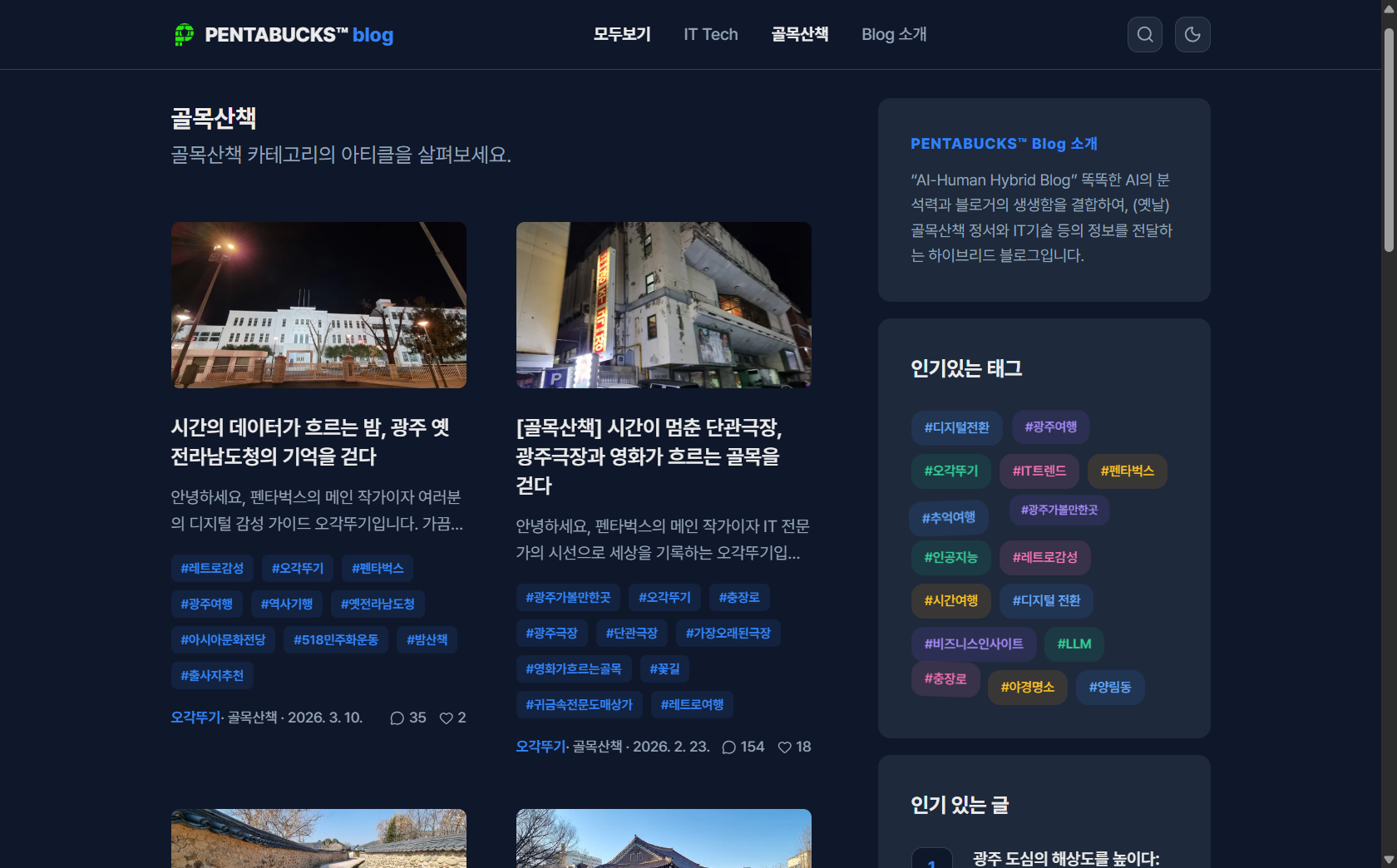Click #귀금속전문도매상가 tag
The image size is (1397, 868).
click(x=580, y=704)
